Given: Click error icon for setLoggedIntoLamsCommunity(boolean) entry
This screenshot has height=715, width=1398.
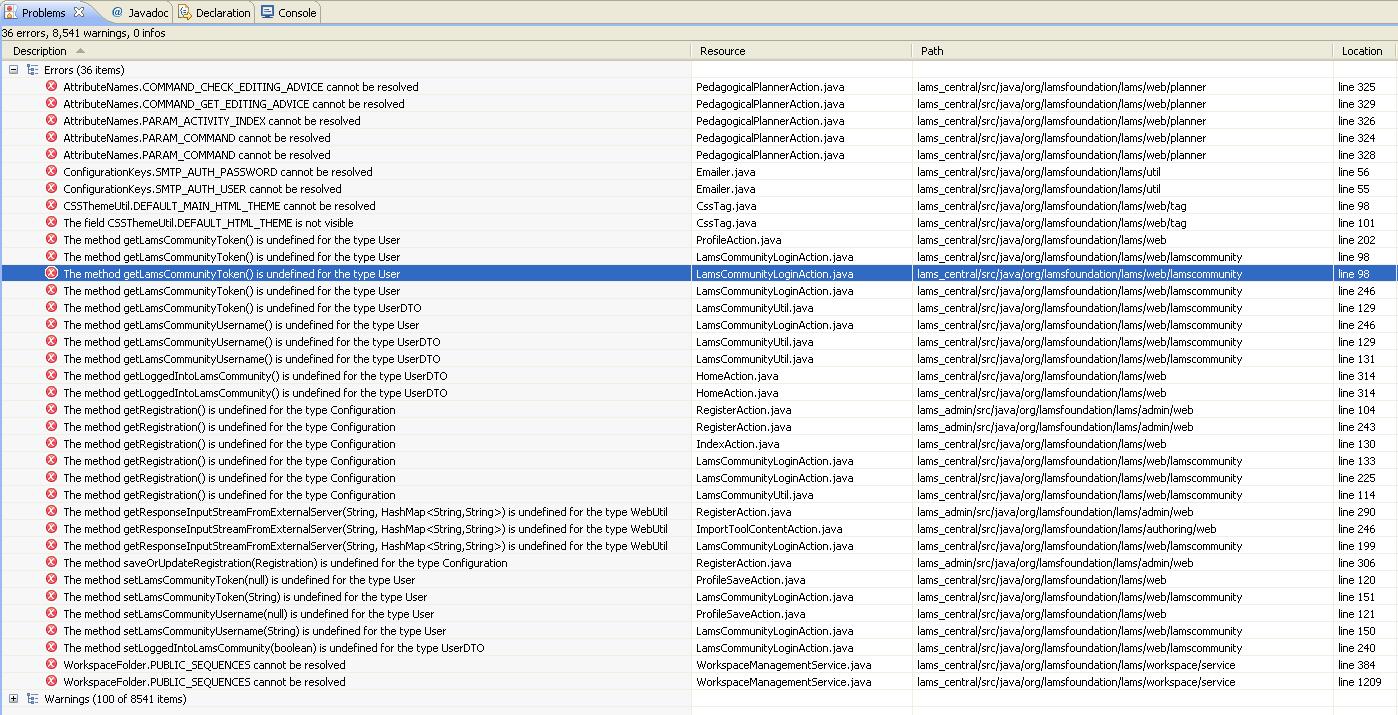Looking at the screenshot, I should [x=52, y=648].
